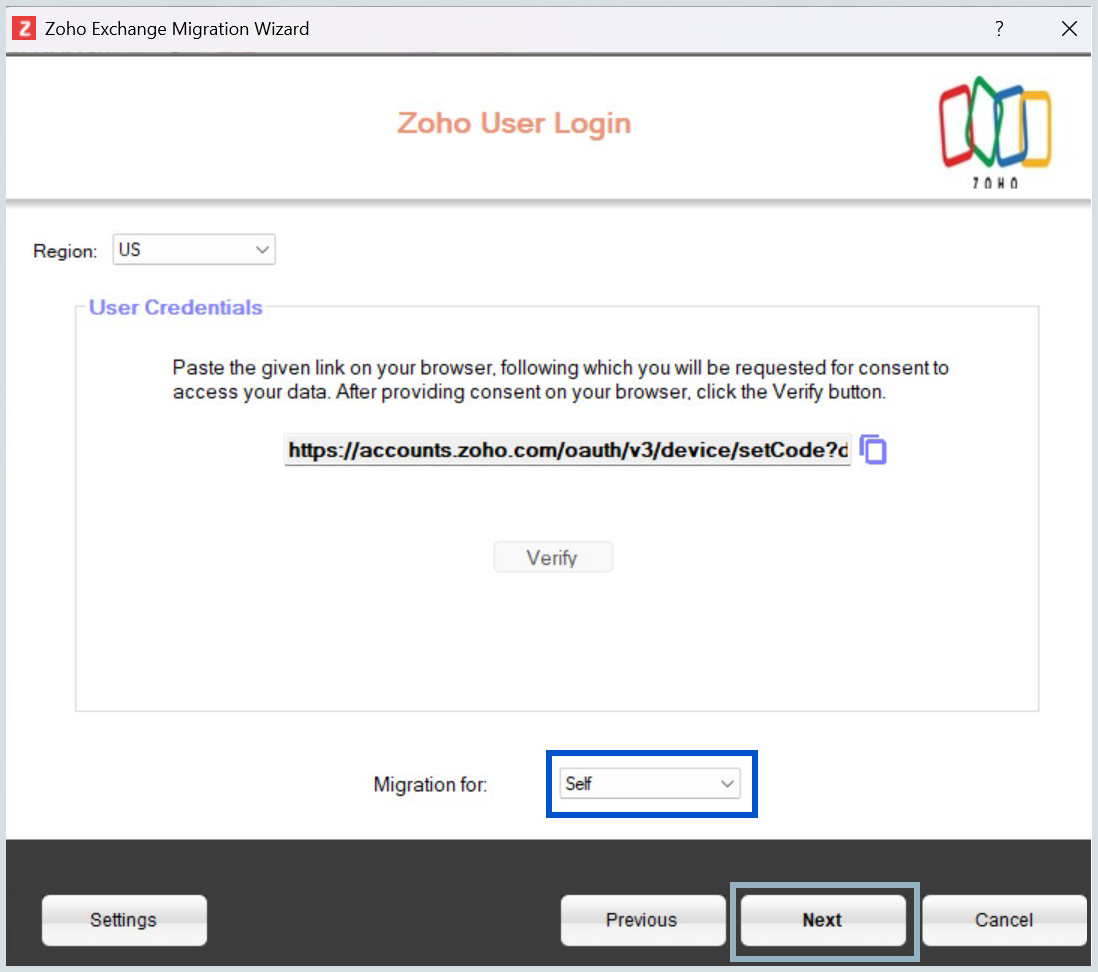The image size is (1098, 972).
Task: Click the Zoho User Login heading
Action: click(515, 124)
